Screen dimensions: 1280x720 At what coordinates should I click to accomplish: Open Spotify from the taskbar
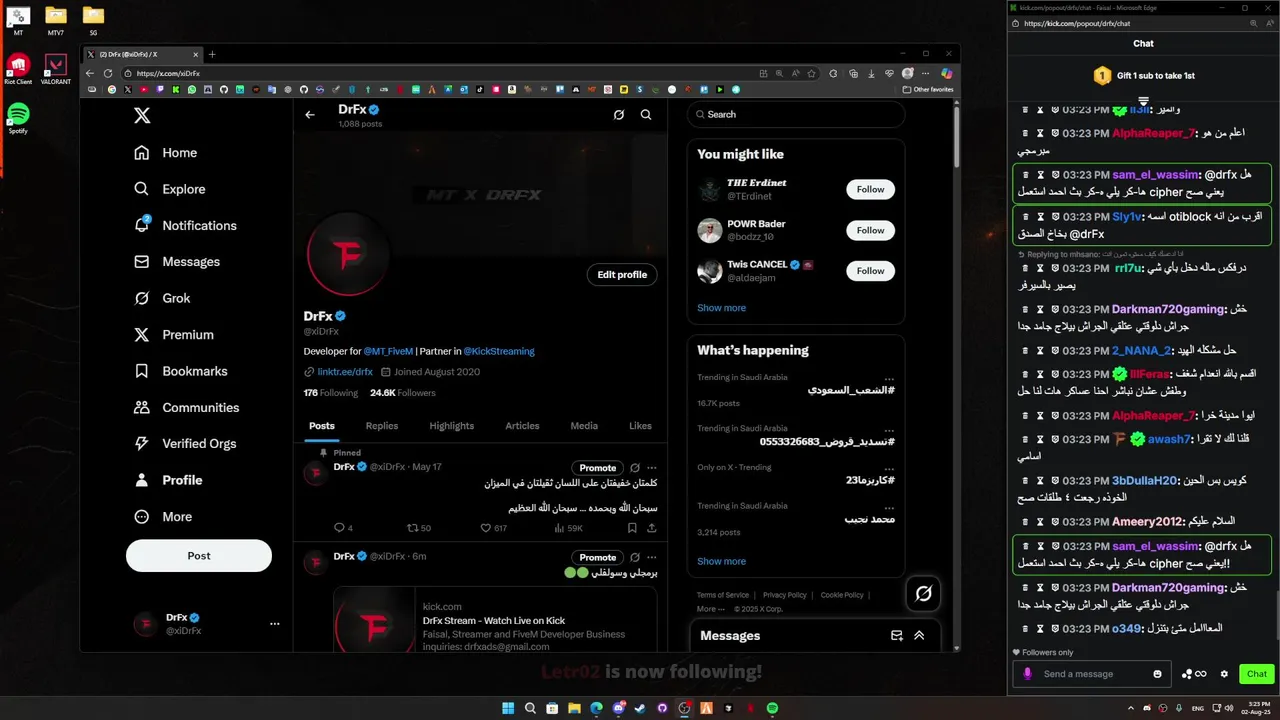pyautogui.click(x=772, y=708)
